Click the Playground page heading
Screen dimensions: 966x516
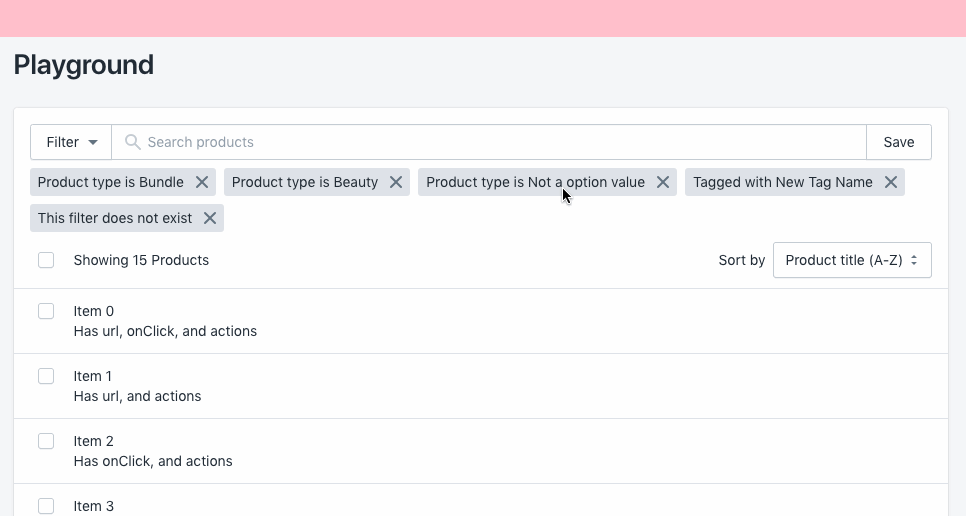coord(84,65)
